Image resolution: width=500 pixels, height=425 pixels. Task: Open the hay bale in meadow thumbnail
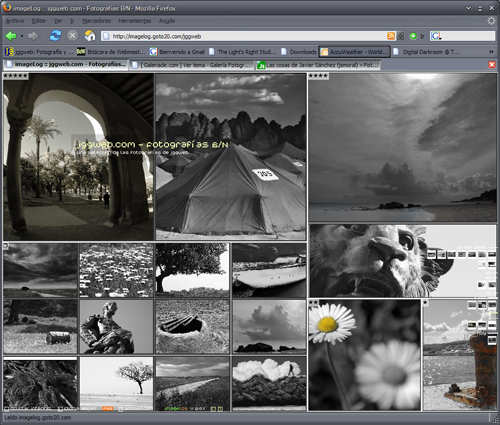(x=40, y=326)
